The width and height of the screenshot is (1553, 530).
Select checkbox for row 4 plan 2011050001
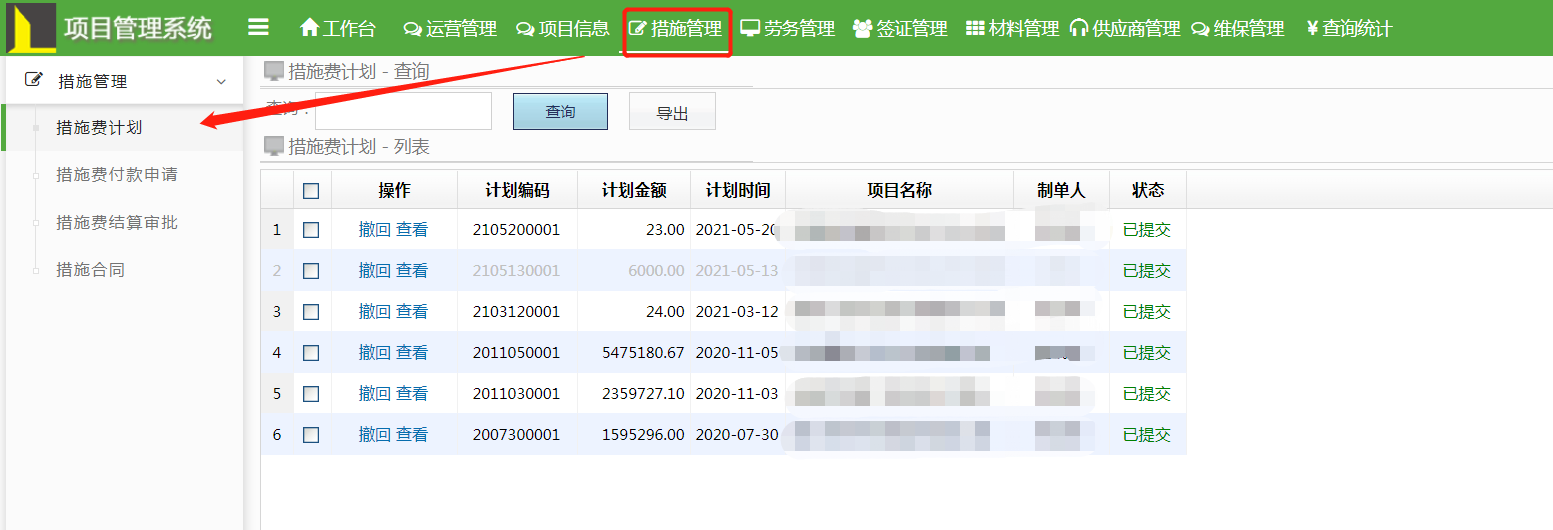311,353
